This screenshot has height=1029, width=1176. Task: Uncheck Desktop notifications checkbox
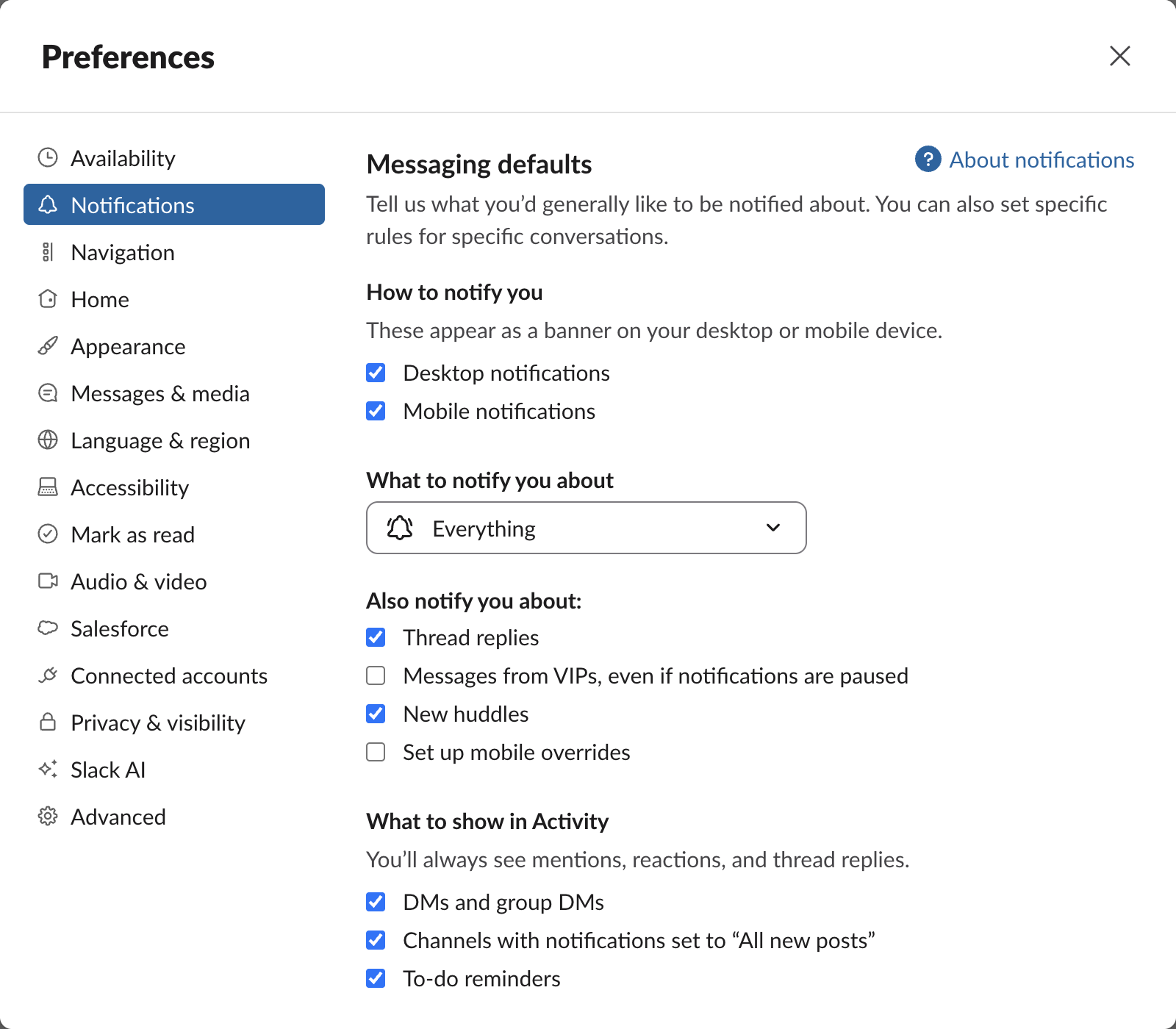coord(376,373)
